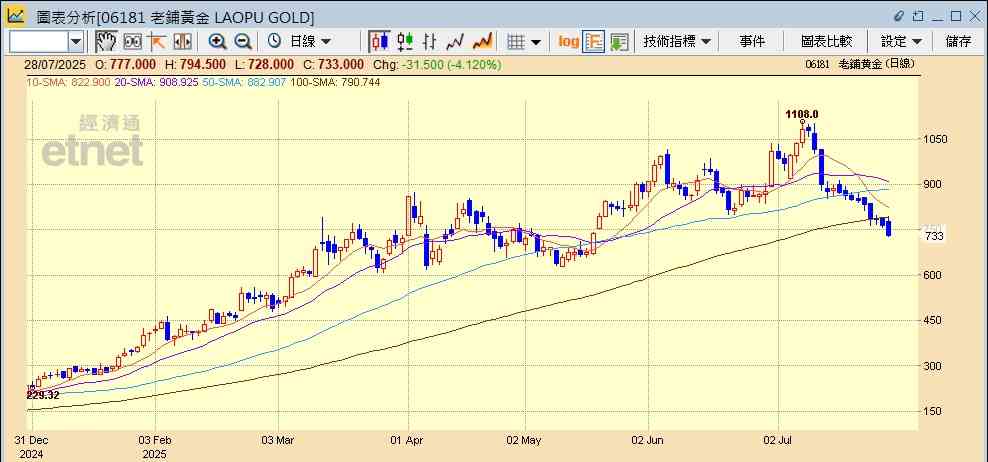
Task: Click the 事件 button
Action: tap(752, 42)
